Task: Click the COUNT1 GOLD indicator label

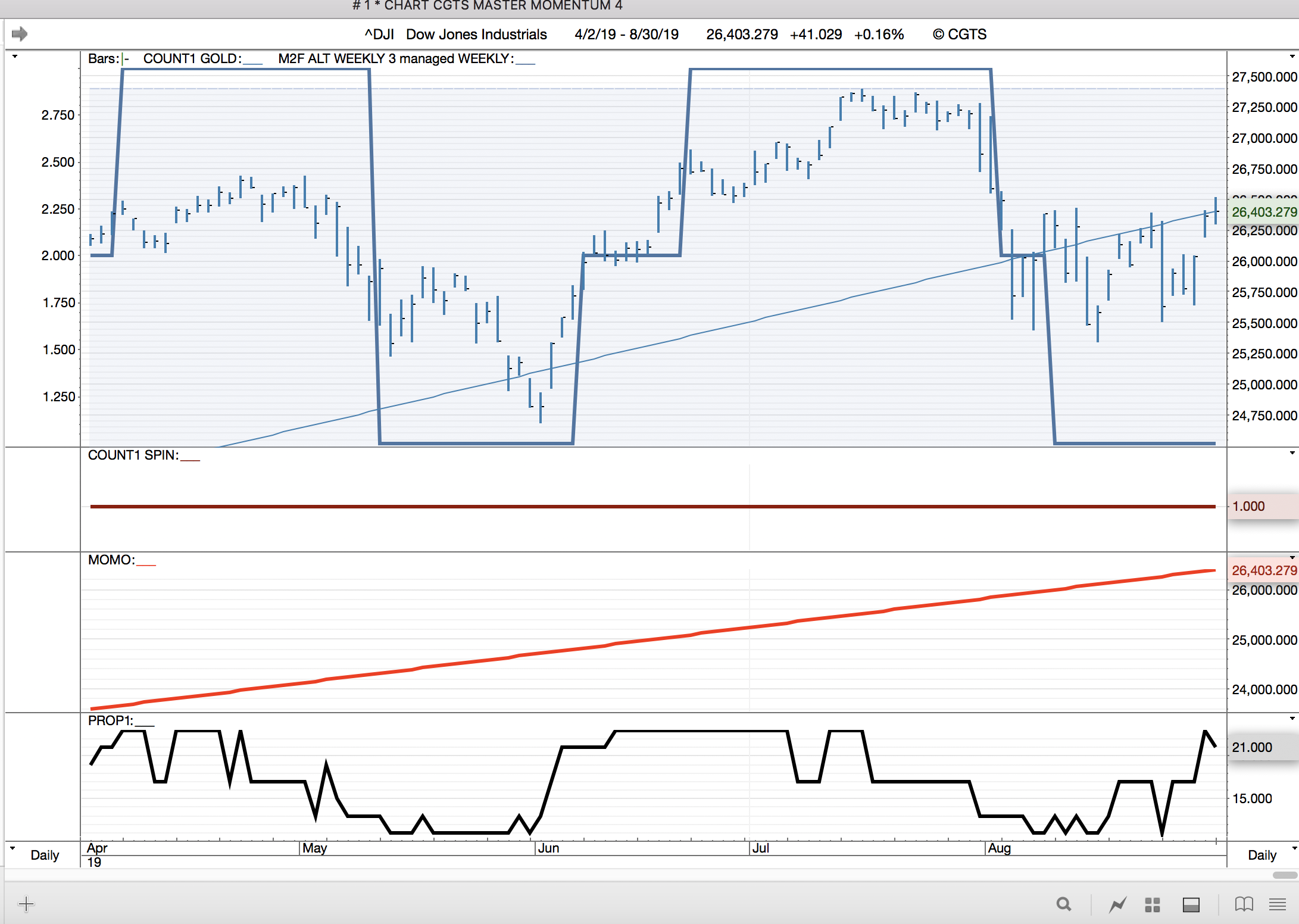Action: [x=192, y=59]
